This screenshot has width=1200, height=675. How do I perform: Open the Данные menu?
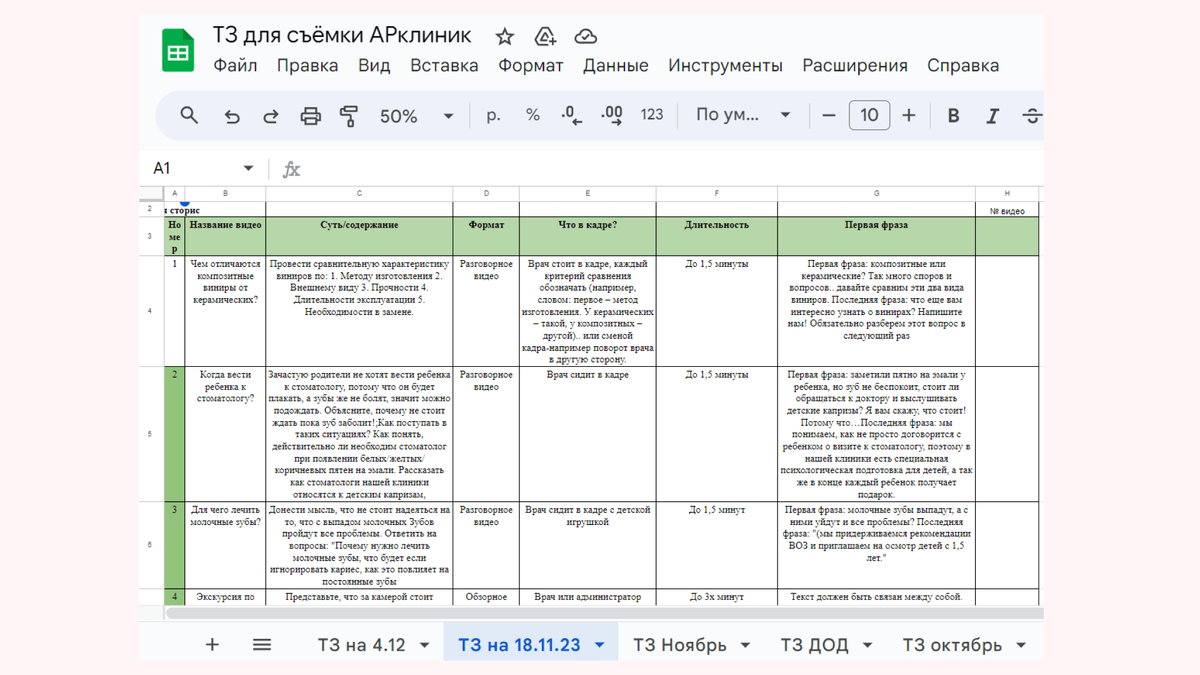pyautogui.click(x=617, y=64)
